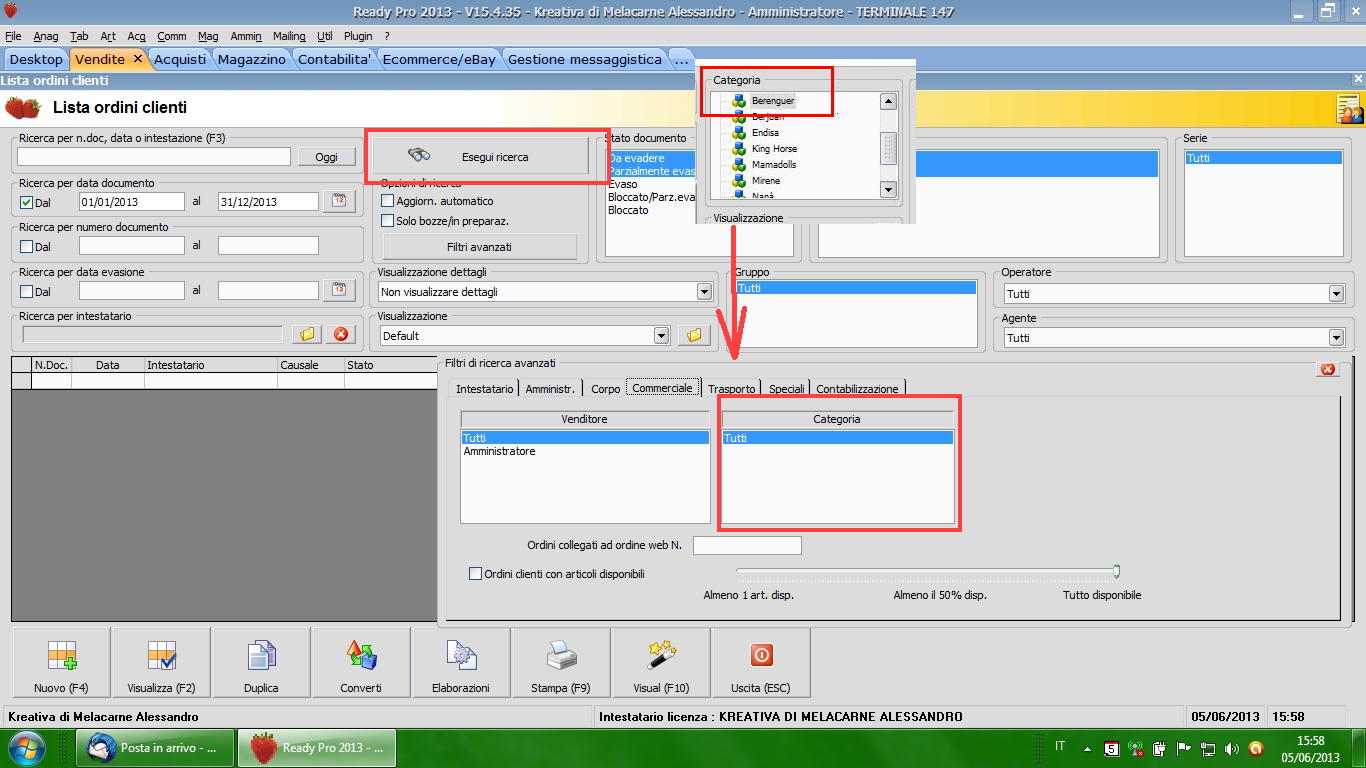1366x768 pixels.
Task: Uncheck Dal checkbox for data documento
Action: tap(27, 202)
